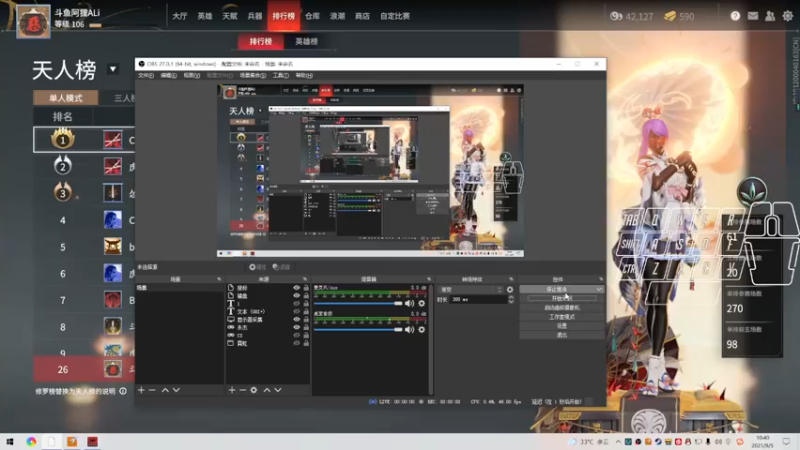Open the colorful browser icon on taskbar

click(x=31, y=441)
